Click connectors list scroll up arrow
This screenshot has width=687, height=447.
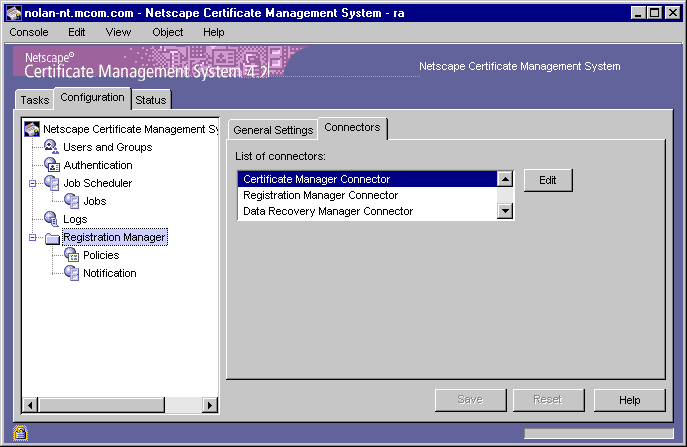click(x=505, y=179)
